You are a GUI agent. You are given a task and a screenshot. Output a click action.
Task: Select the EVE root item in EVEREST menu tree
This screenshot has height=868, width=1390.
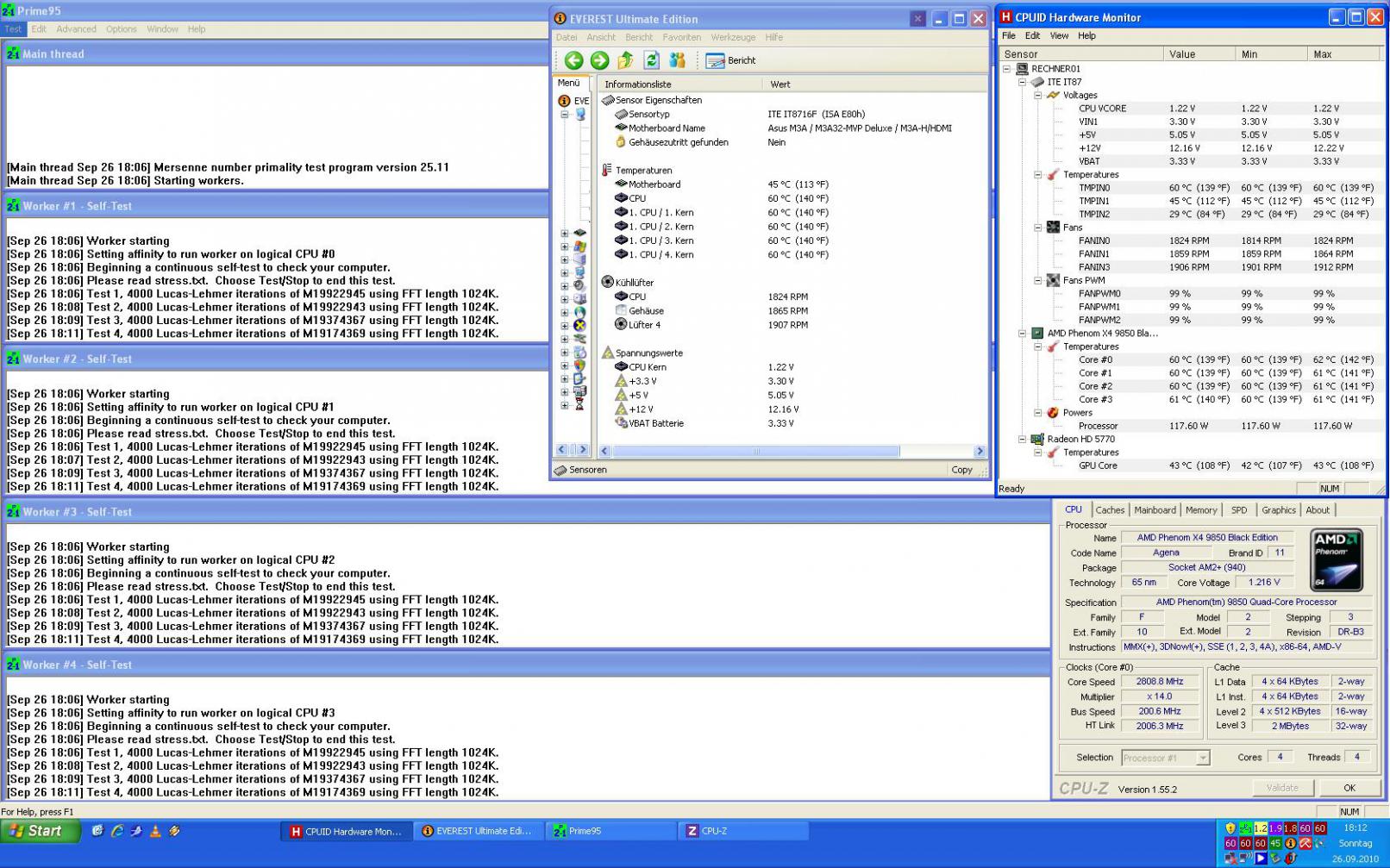[x=573, y=101]
